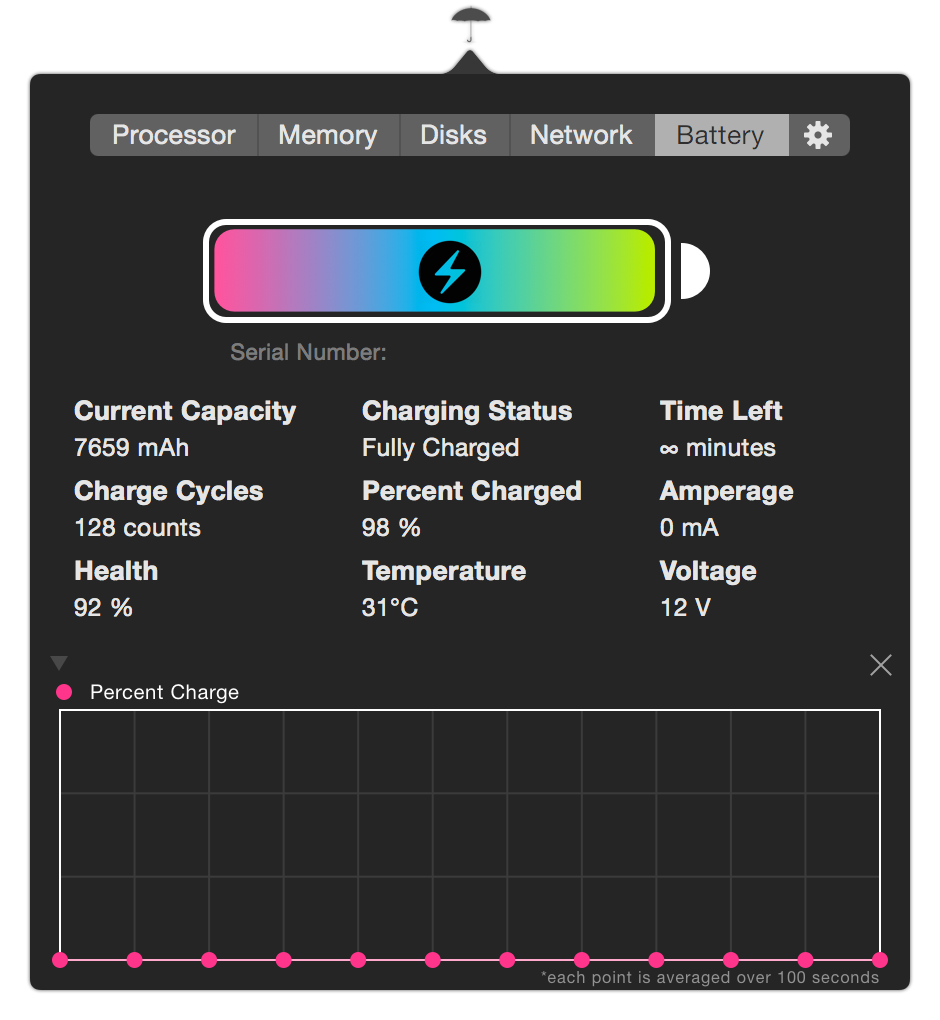Open the Network tab
Viewport: 940px width, 1020px height.
(x=581, y=135)
